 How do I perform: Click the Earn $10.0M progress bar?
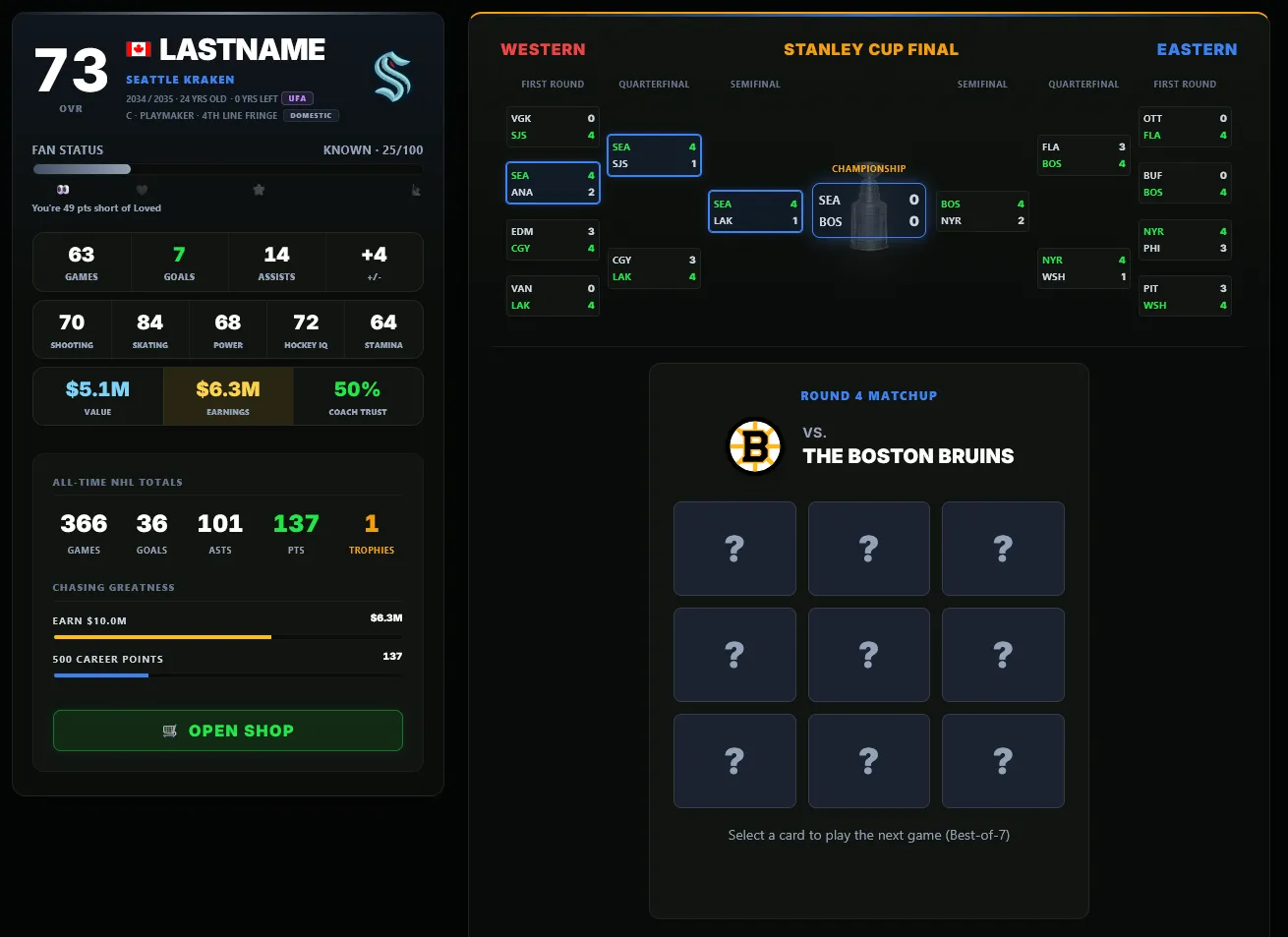tap(228, 637)
